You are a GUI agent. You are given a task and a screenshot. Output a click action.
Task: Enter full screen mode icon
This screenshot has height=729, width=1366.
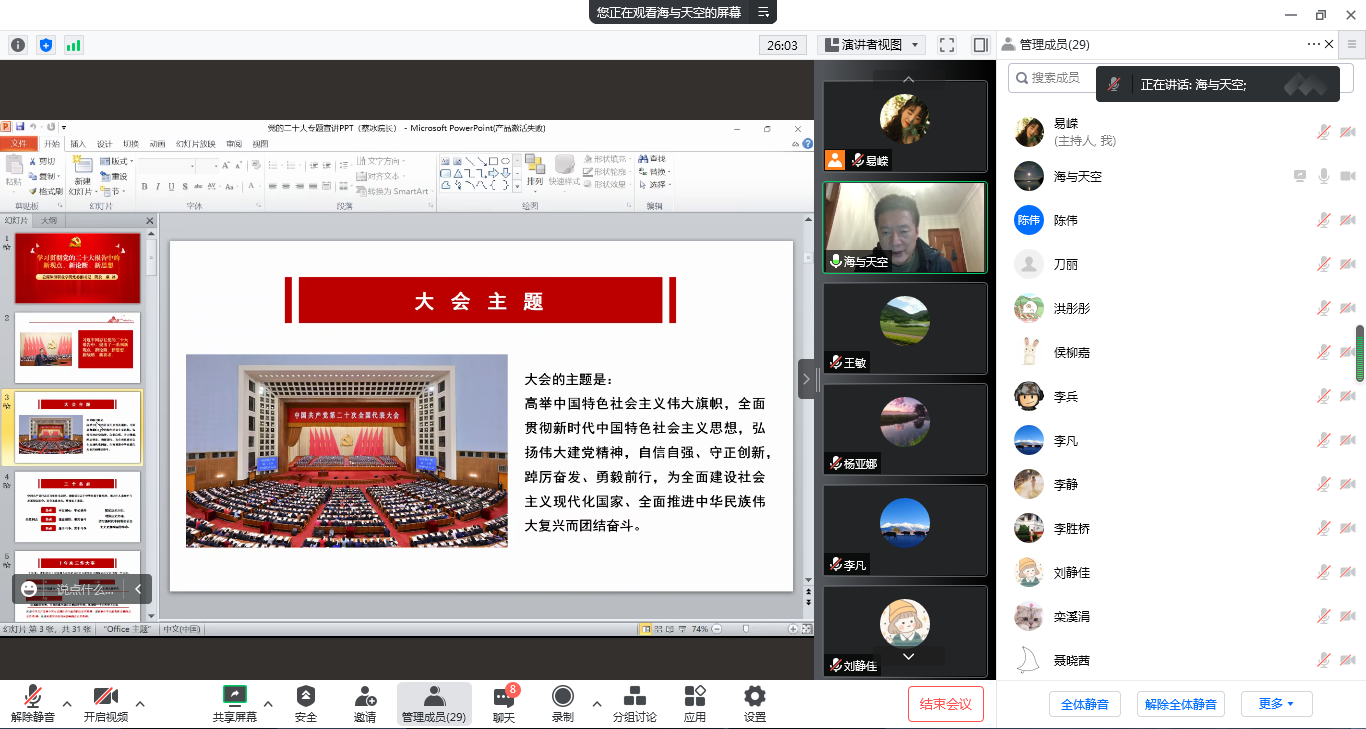(947, 45)
